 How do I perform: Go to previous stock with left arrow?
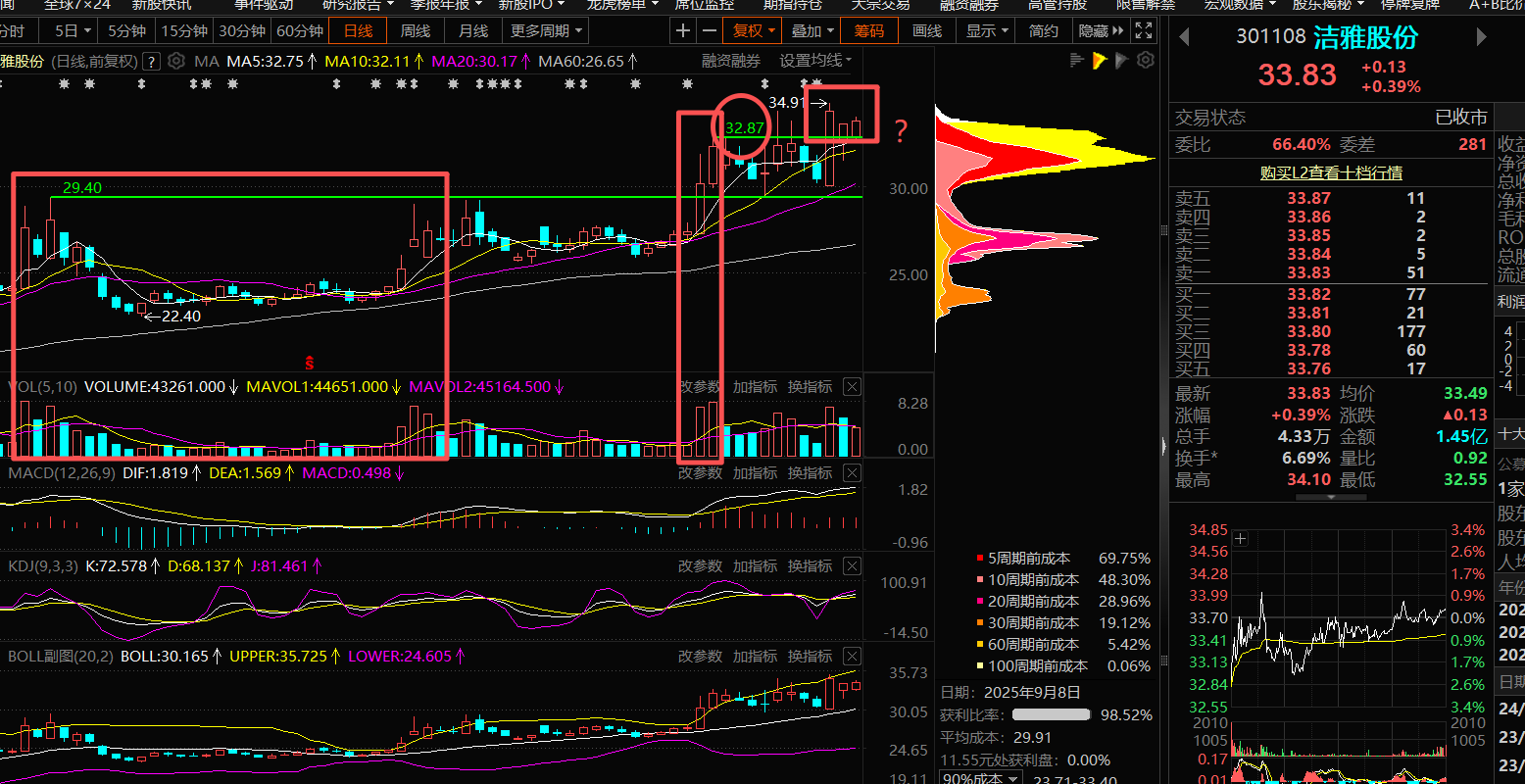coord(1184,37)
